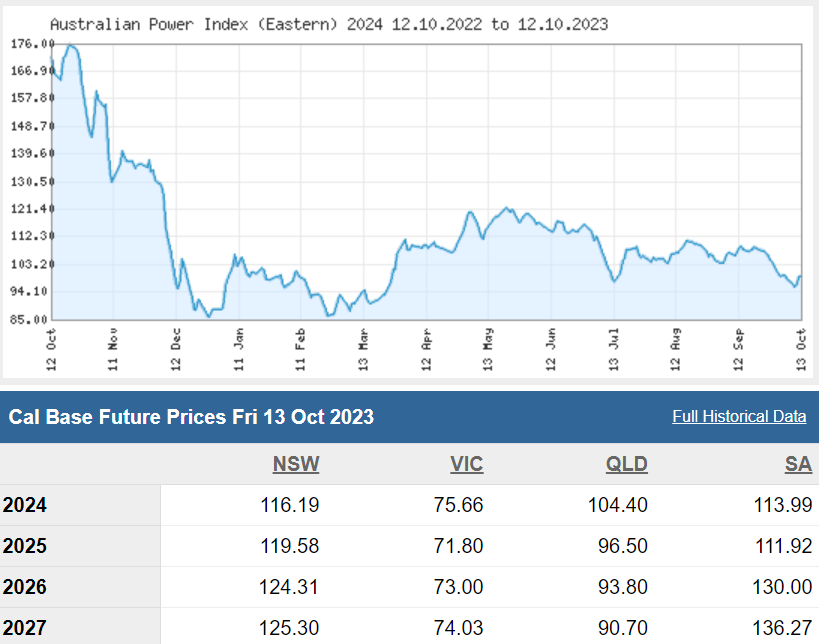This screenshot has height=644, width=821.
Task: Select the 2024 row label
Action: point(25,505)
